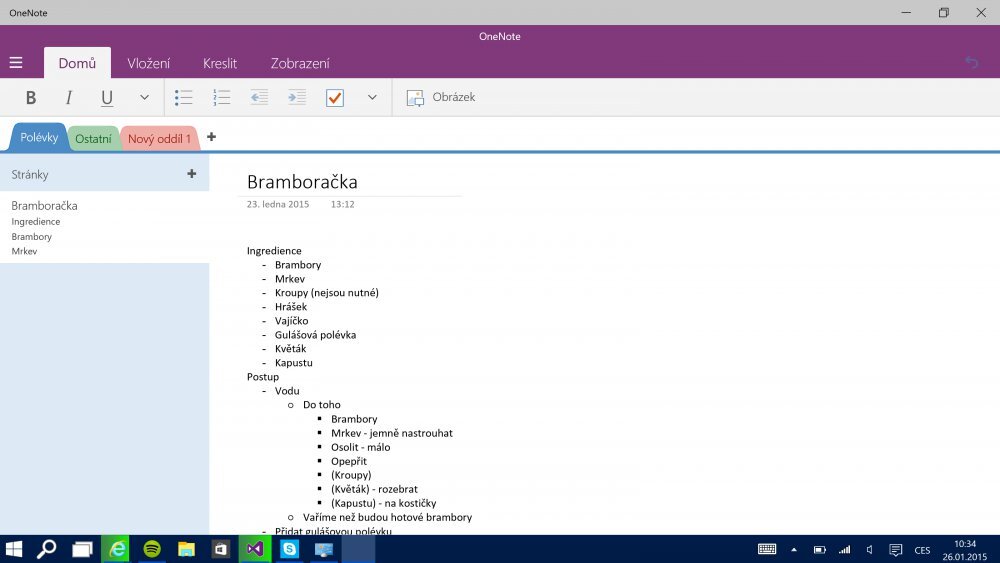Switch to Visual Studio on taskbar
The image size is (1000, 563).
[255, 549]
